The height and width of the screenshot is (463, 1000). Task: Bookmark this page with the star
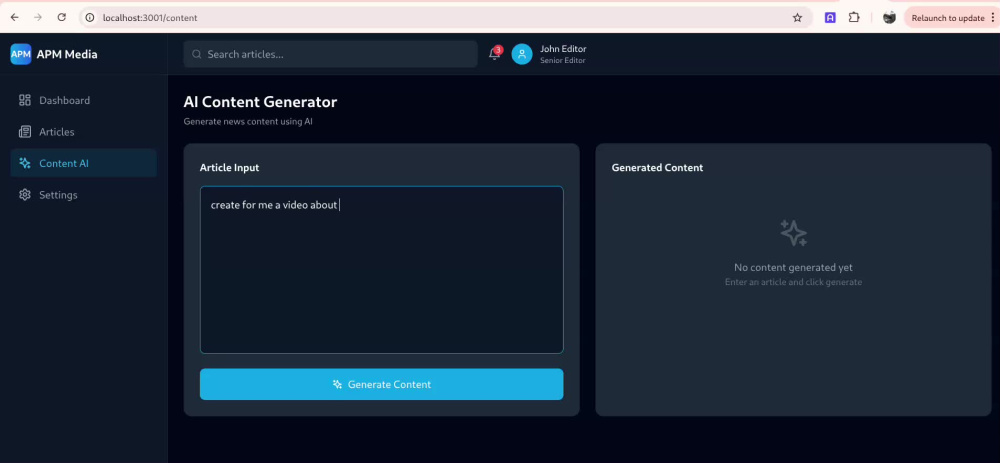click(x=797, y=18)
